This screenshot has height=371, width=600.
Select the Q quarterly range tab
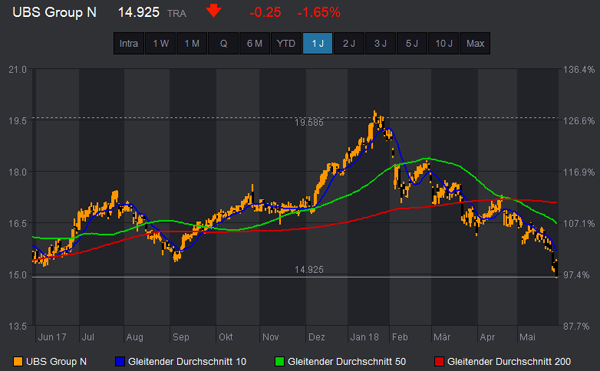tap(223, 44)
